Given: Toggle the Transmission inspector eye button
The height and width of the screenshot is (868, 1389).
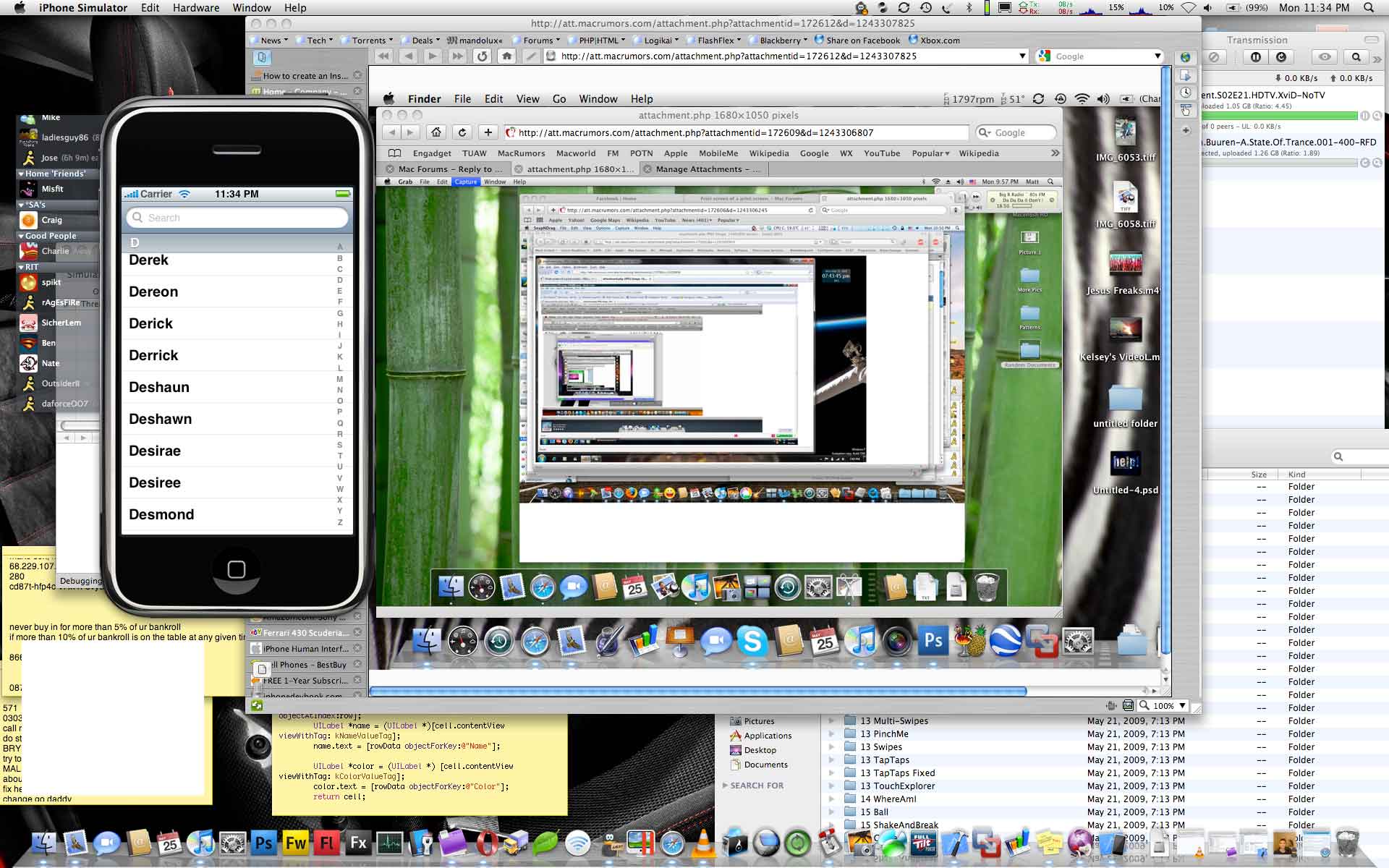Looking at the screenshot, I should pos(1325,57).
